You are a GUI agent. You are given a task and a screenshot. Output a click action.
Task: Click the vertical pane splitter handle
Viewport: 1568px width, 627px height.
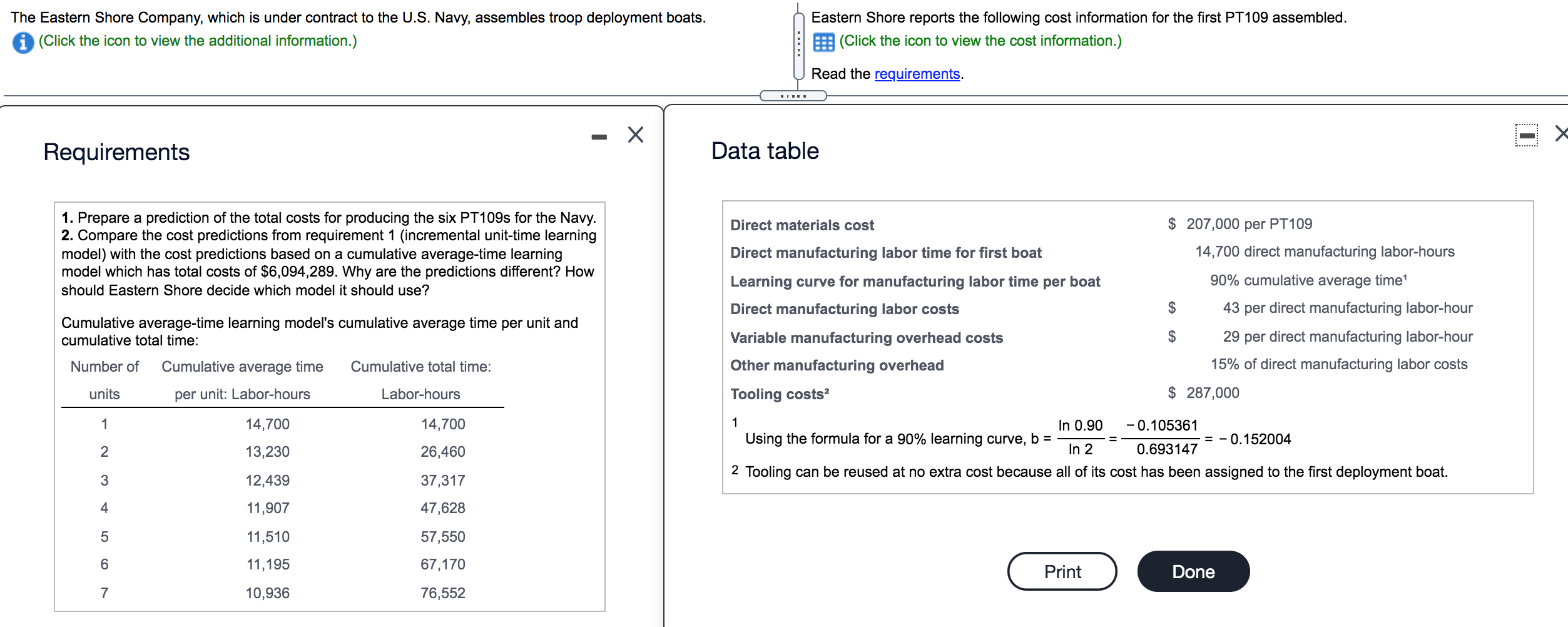point(798,45)
